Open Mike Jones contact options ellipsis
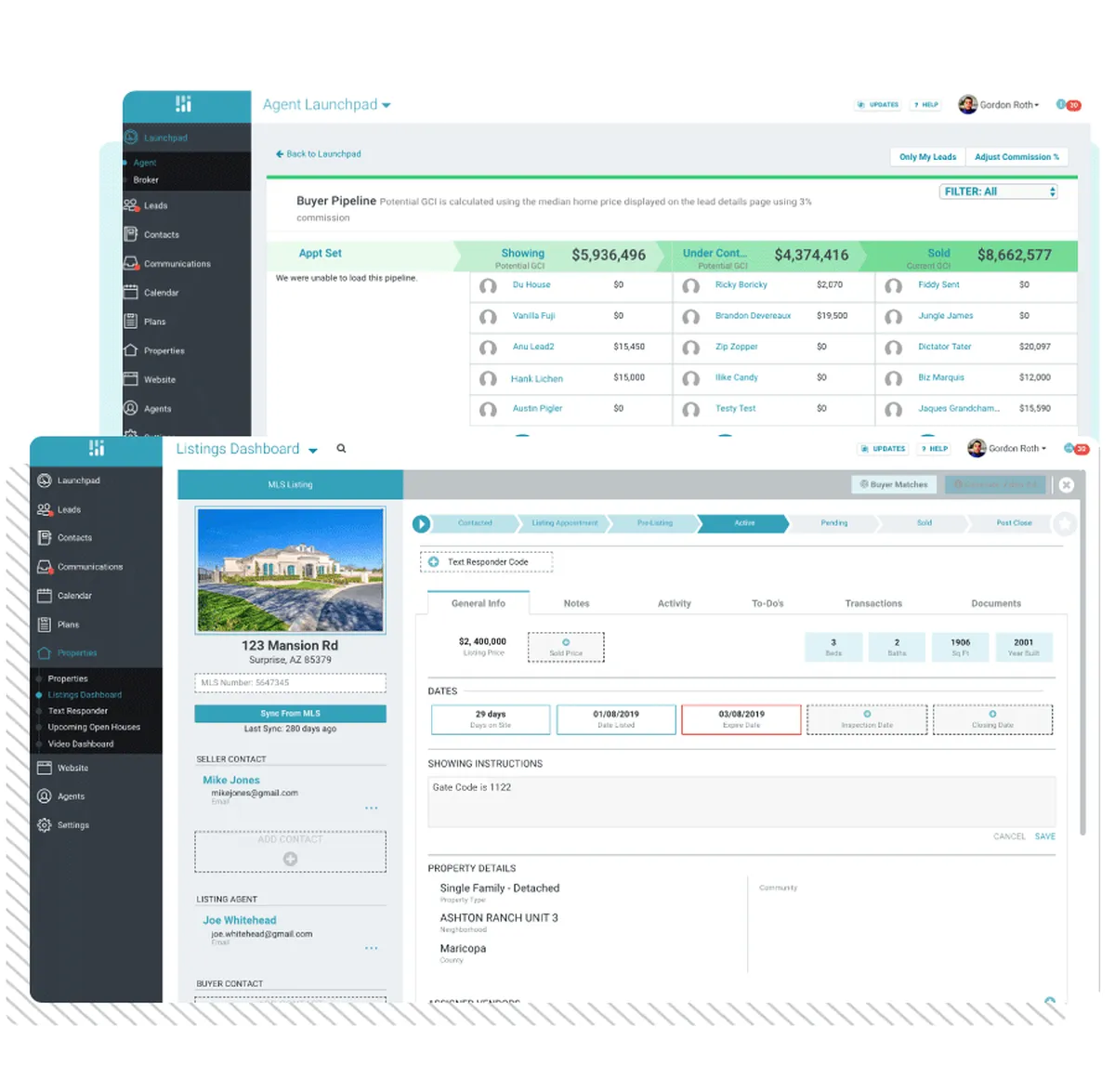The width and height of the screenshot is (1115, 1092). pyautogui.click(x=372, y=808)
